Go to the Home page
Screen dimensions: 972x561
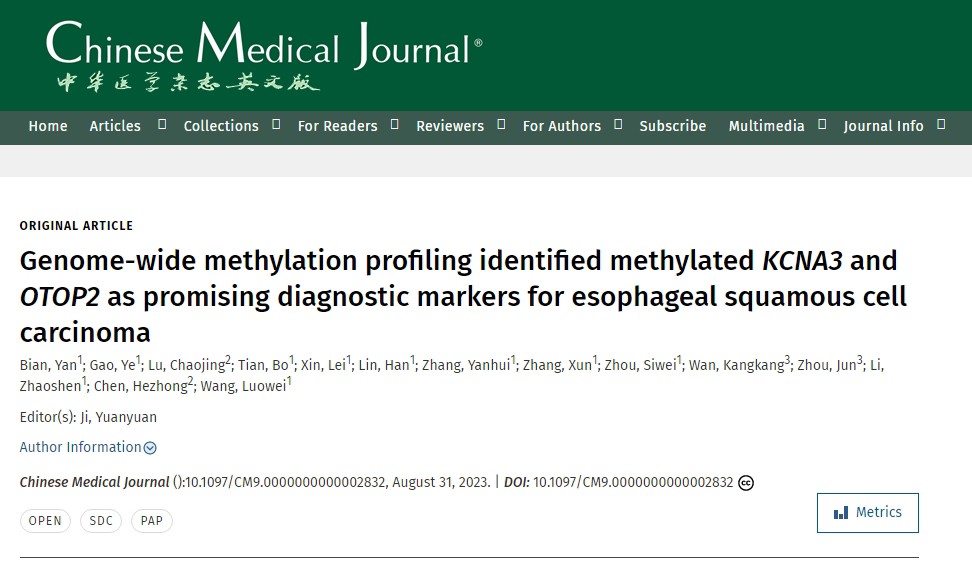pos(48,126)
